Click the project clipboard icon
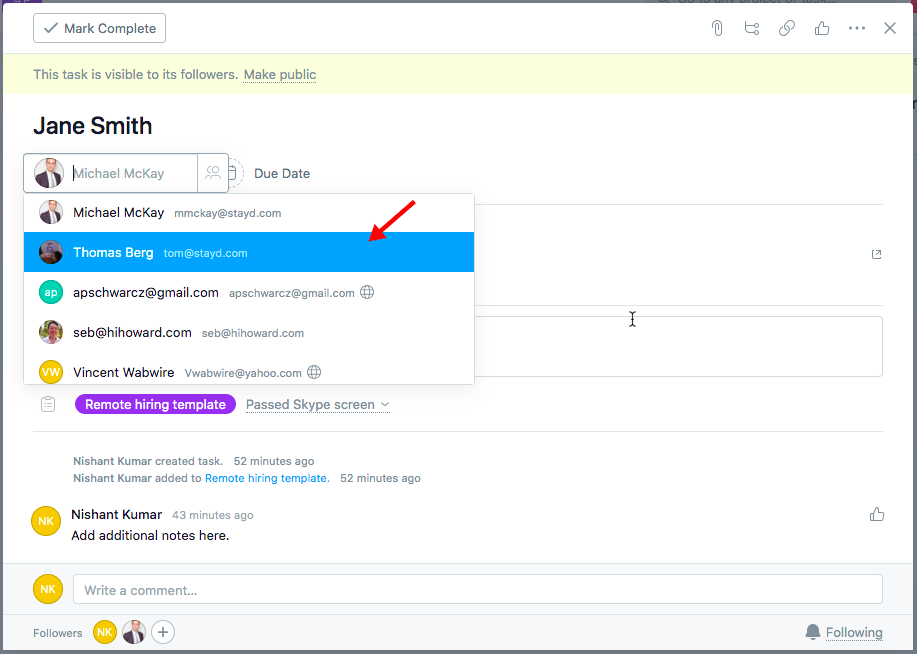 [48, 404]
